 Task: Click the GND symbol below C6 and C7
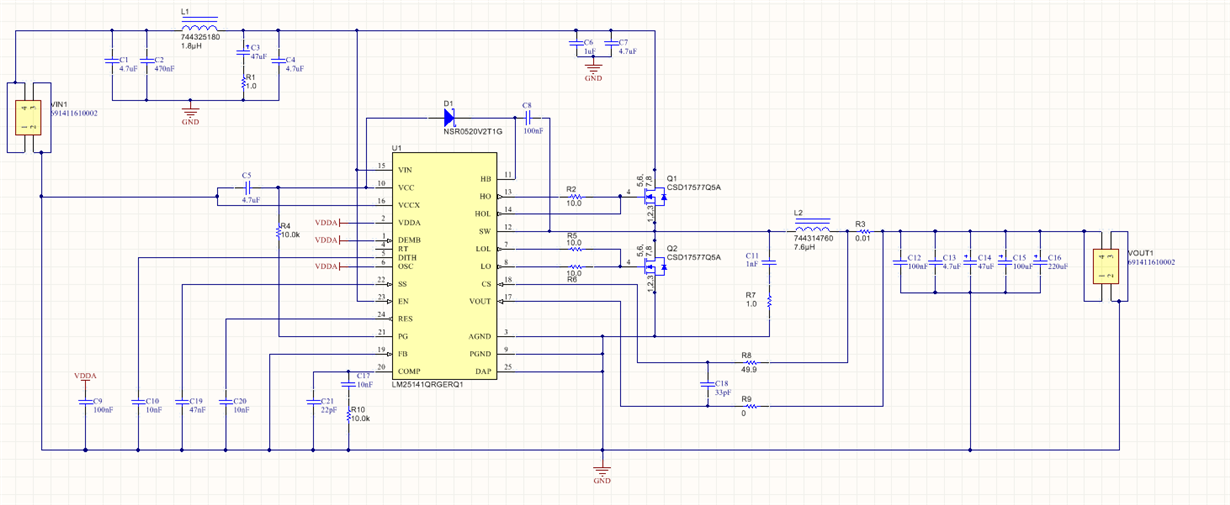(x=593, y=68)
